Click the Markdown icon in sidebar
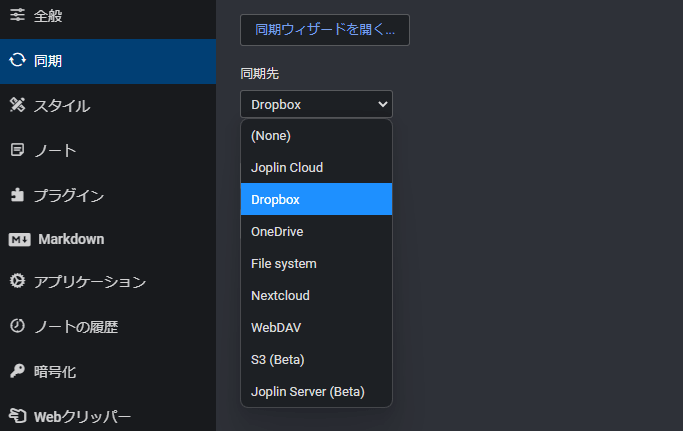The width and height of the screenshot is (683, 431). [19, 239]
